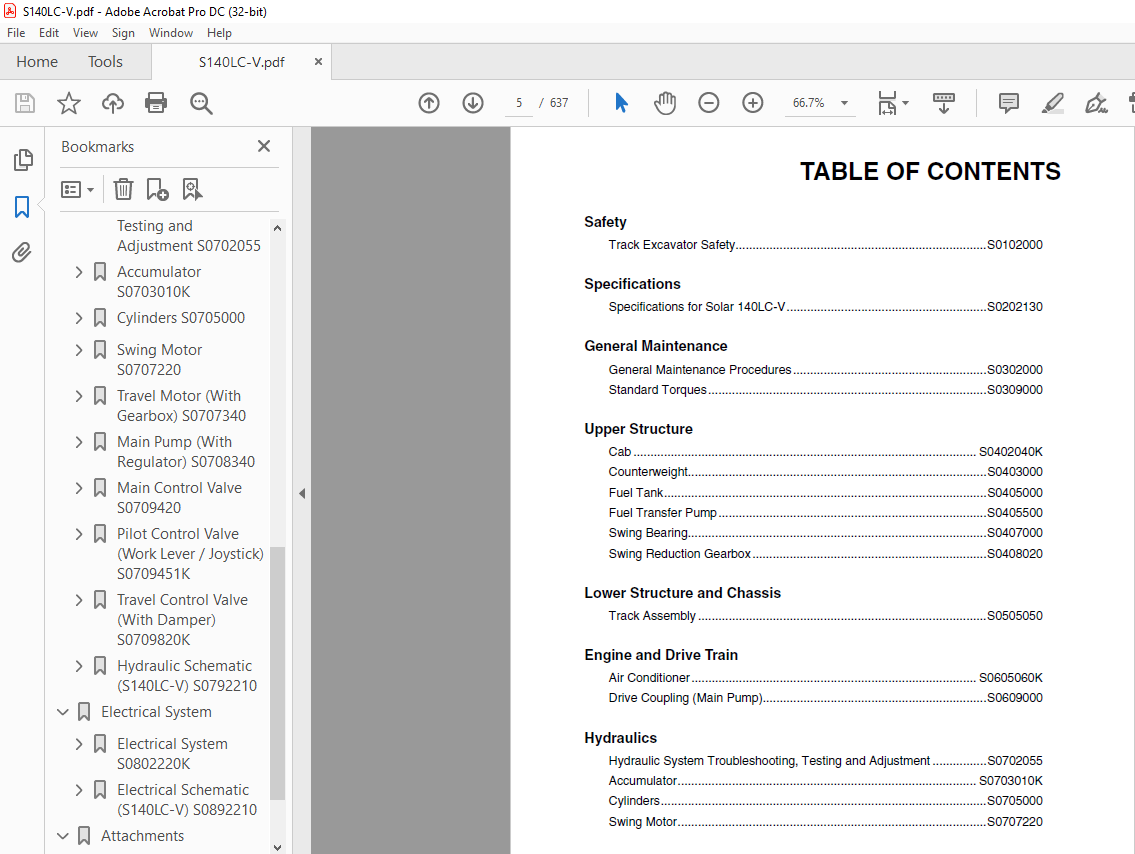The width and height of the screenshot is (1135, 854).
Task: Add the document to starred favorites
Action: pyautogui.click(x=69, y=103)
